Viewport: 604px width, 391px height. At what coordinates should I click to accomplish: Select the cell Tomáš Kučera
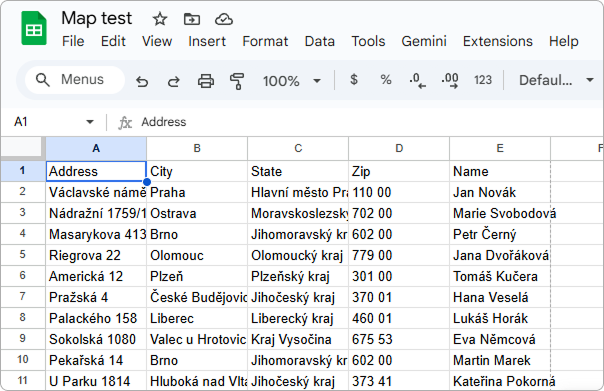500,276
